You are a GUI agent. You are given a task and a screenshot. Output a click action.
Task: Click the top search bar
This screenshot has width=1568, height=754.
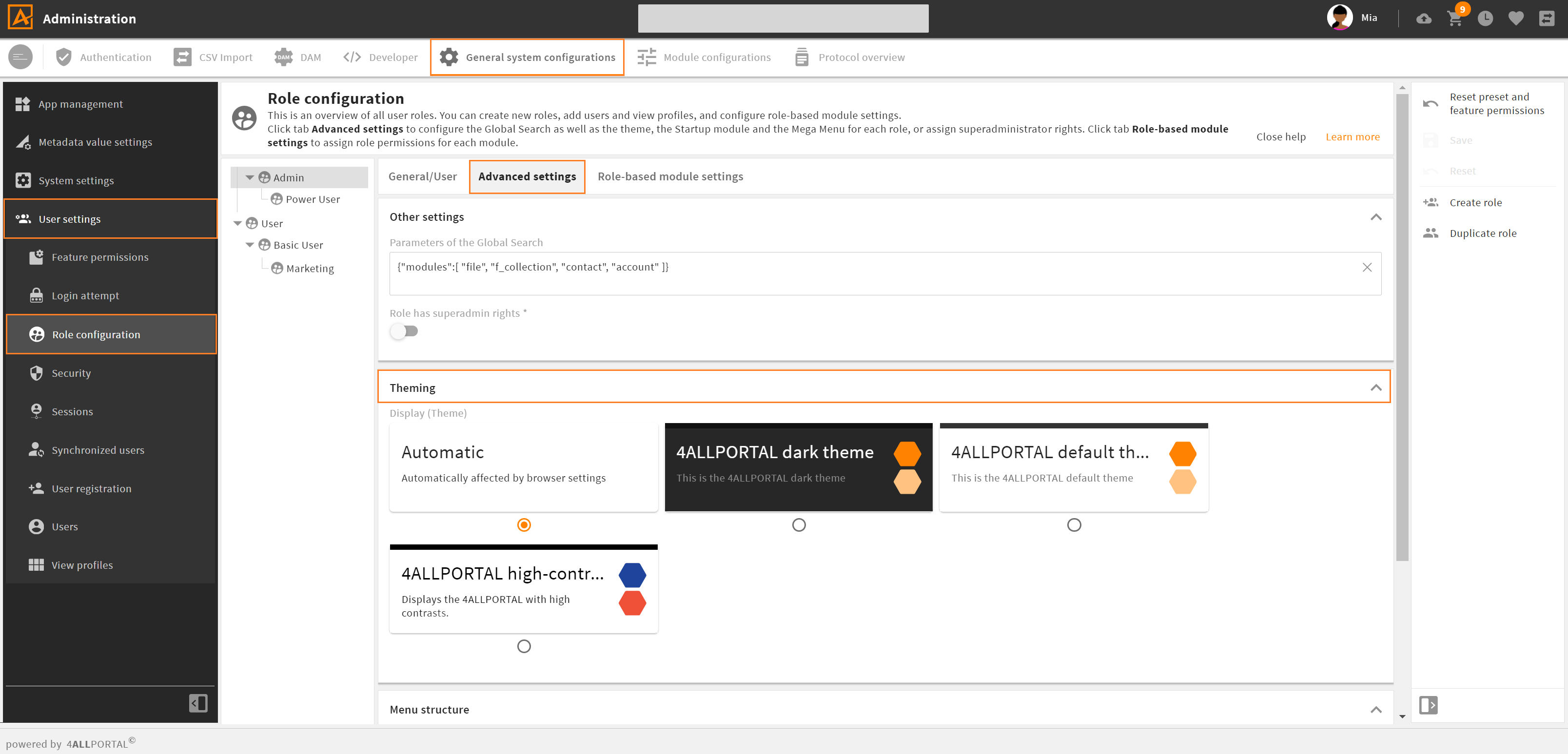click(x=783, y=18)
